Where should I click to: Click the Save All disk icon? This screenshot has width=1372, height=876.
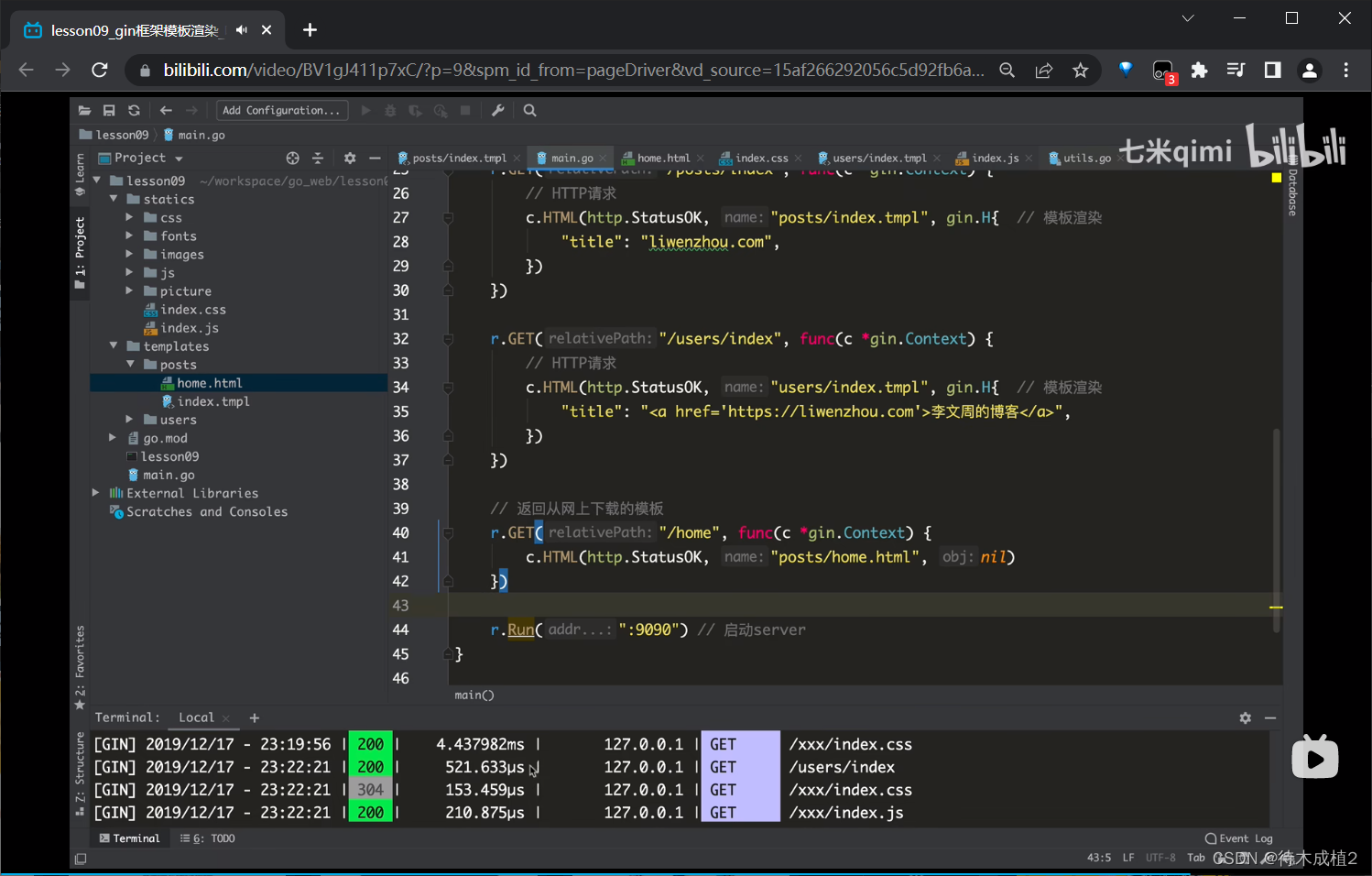click(109, 111)
